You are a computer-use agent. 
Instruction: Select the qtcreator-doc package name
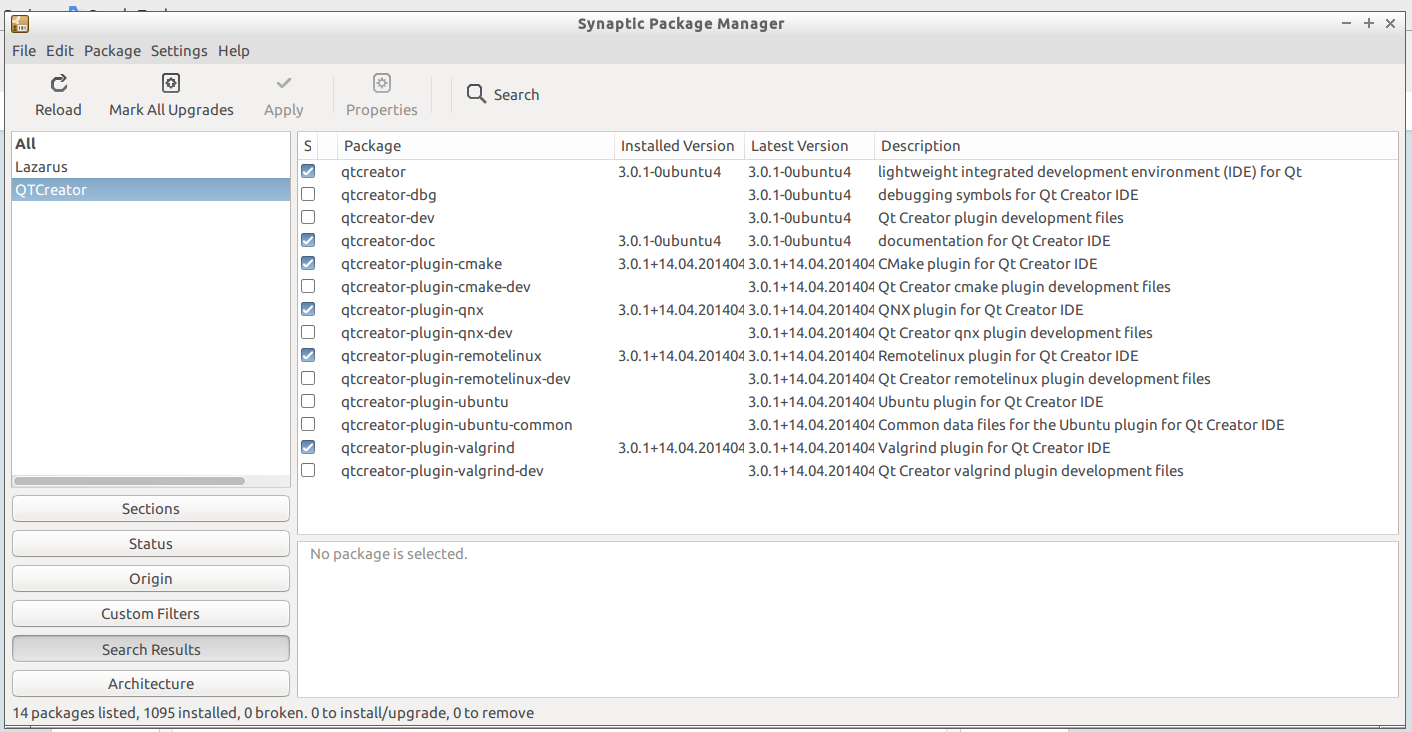pyautogui.click(x=388, y=241)
